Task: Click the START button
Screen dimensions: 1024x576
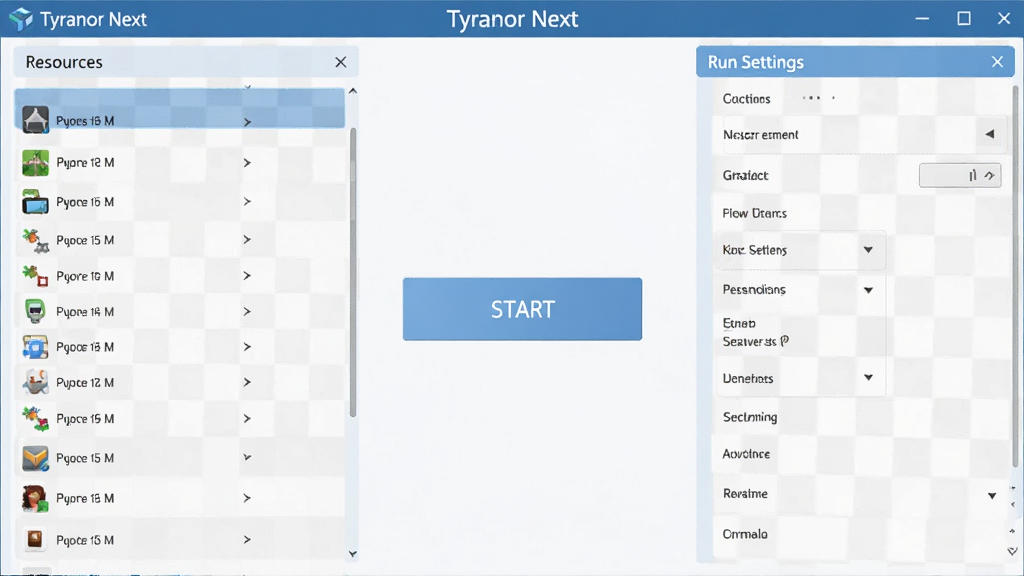Action: [522, 309]
